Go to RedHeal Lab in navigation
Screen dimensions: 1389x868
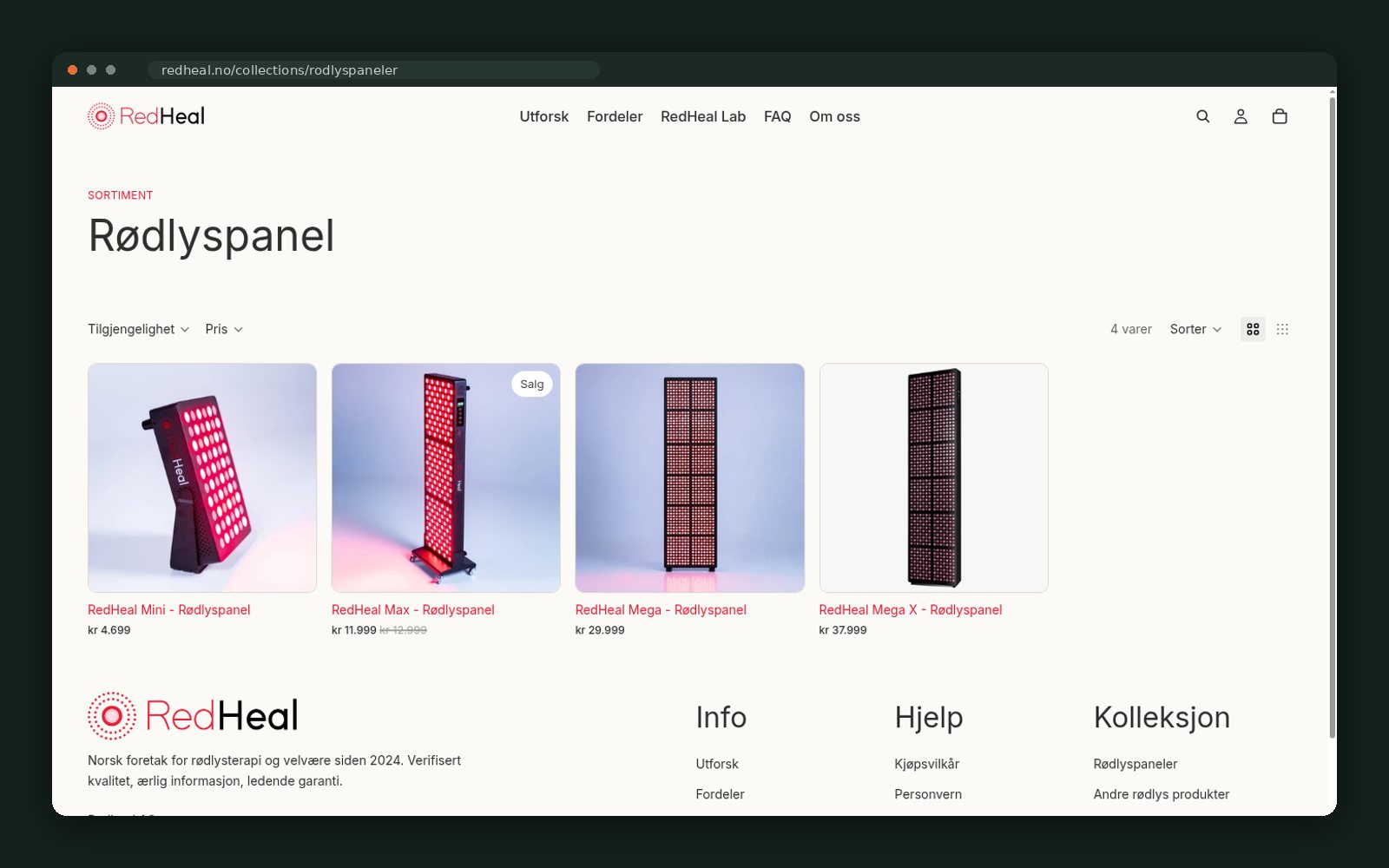pos(703,116)
